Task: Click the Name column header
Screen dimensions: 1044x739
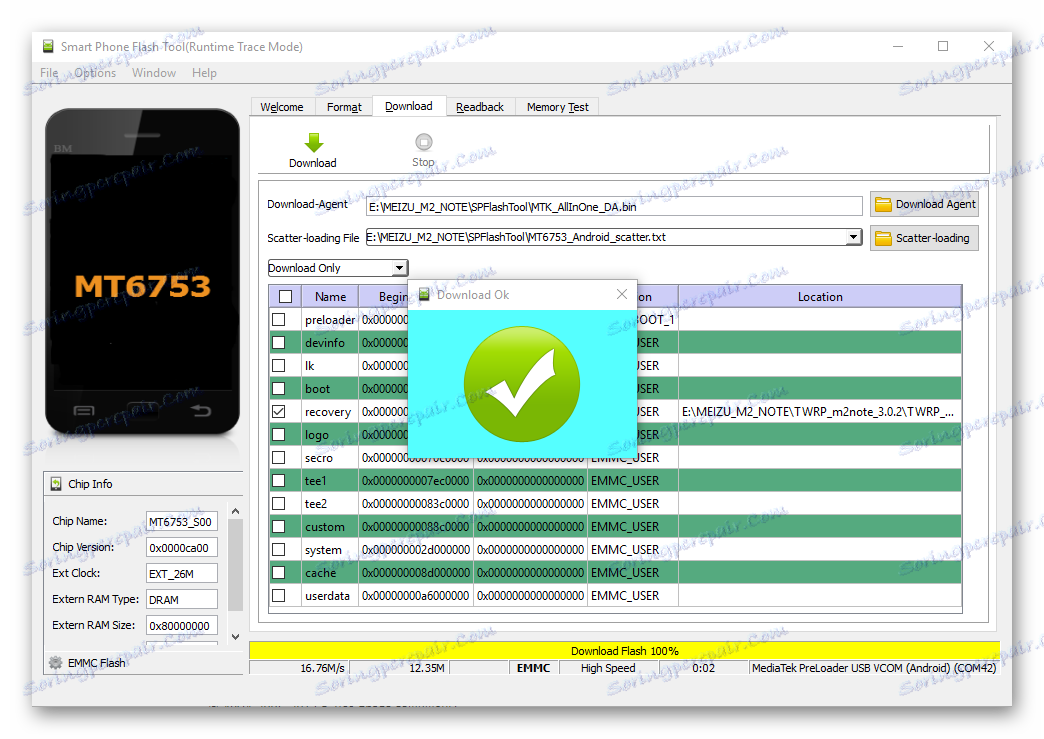Action: [330, 296]
